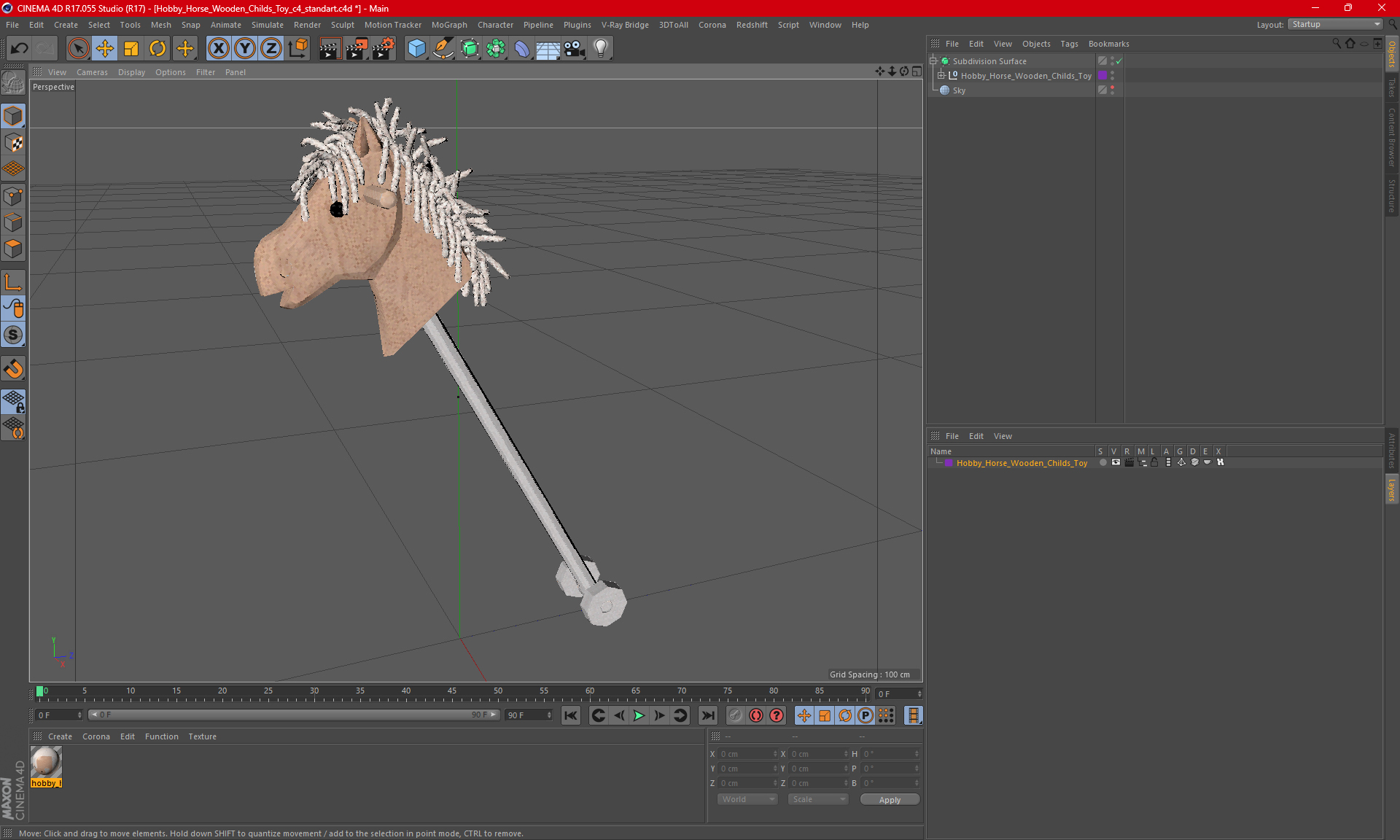This screenshot has width=1400, height=840.
Task: Open the material manager Texture menu
Action: click(202, 736)
